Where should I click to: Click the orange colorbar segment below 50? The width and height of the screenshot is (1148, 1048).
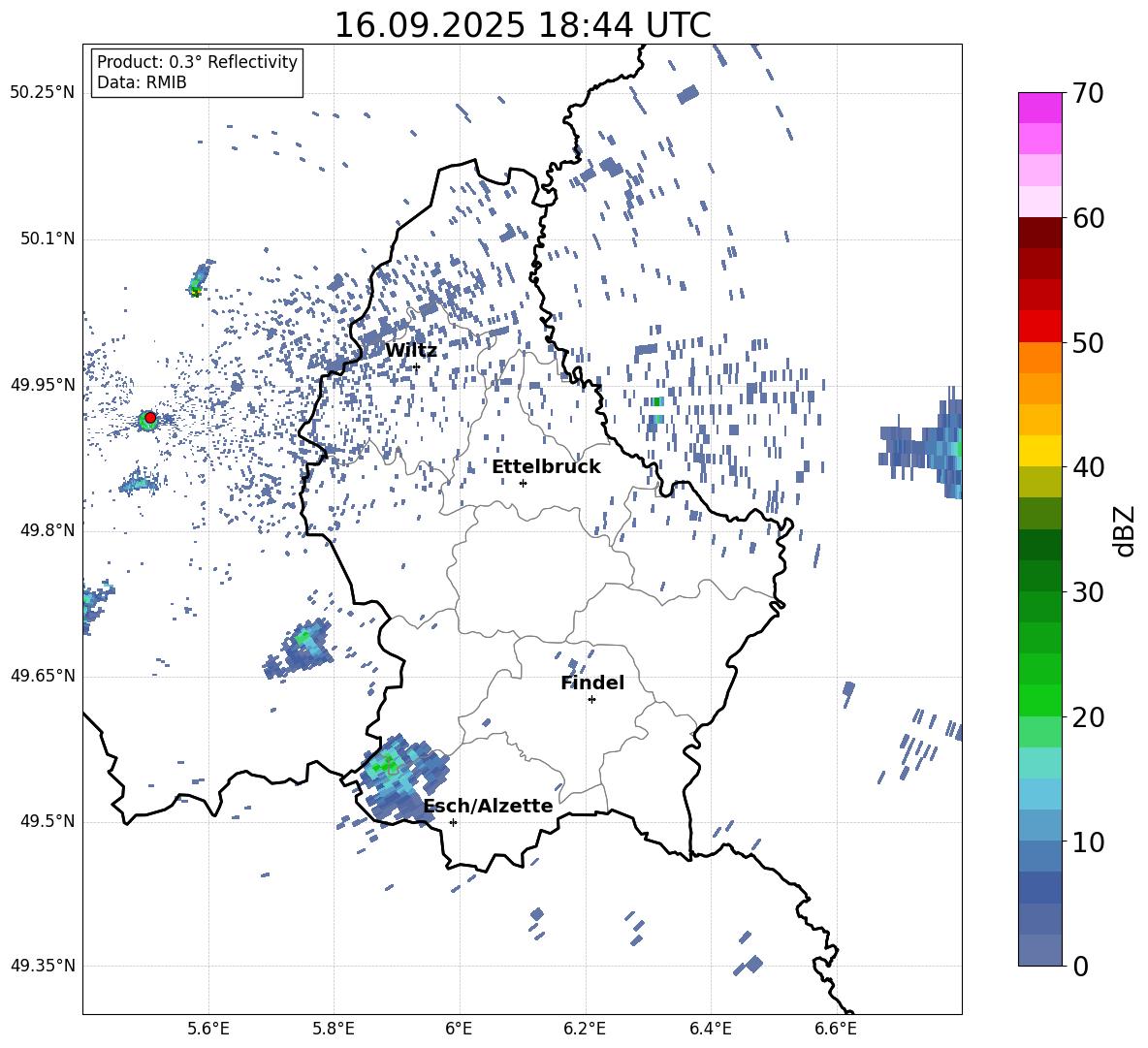[x=1039, y=357]
